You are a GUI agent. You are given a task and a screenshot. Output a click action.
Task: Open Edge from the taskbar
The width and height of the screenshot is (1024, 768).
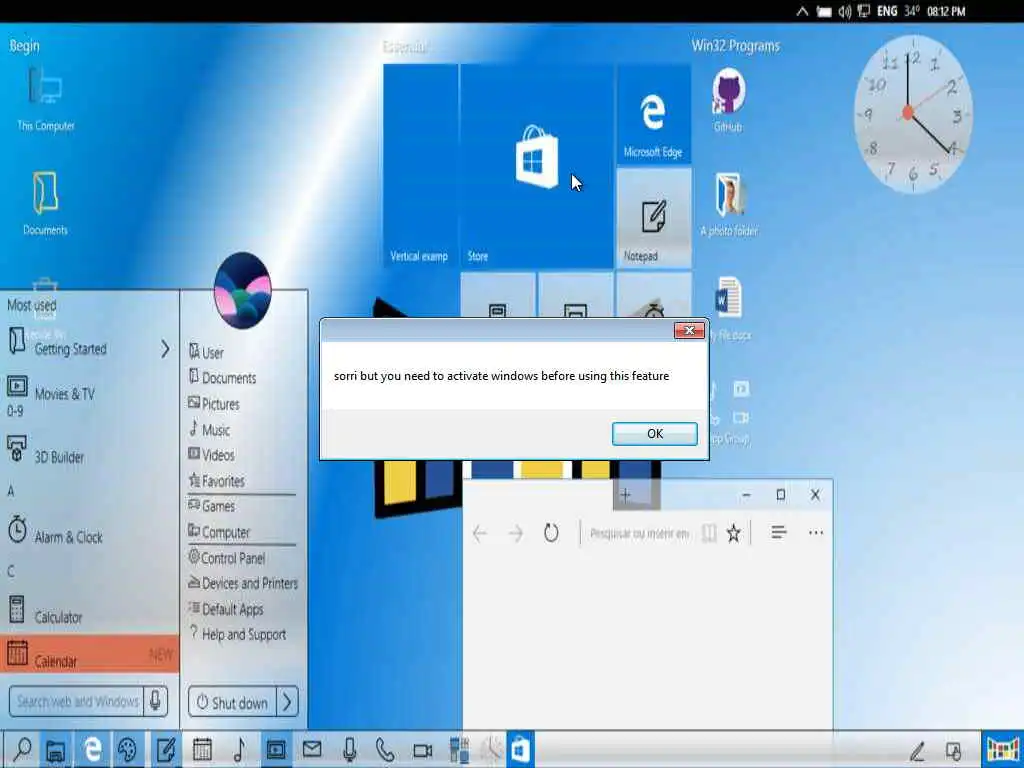pyautogui.click(x=93, y=749)
